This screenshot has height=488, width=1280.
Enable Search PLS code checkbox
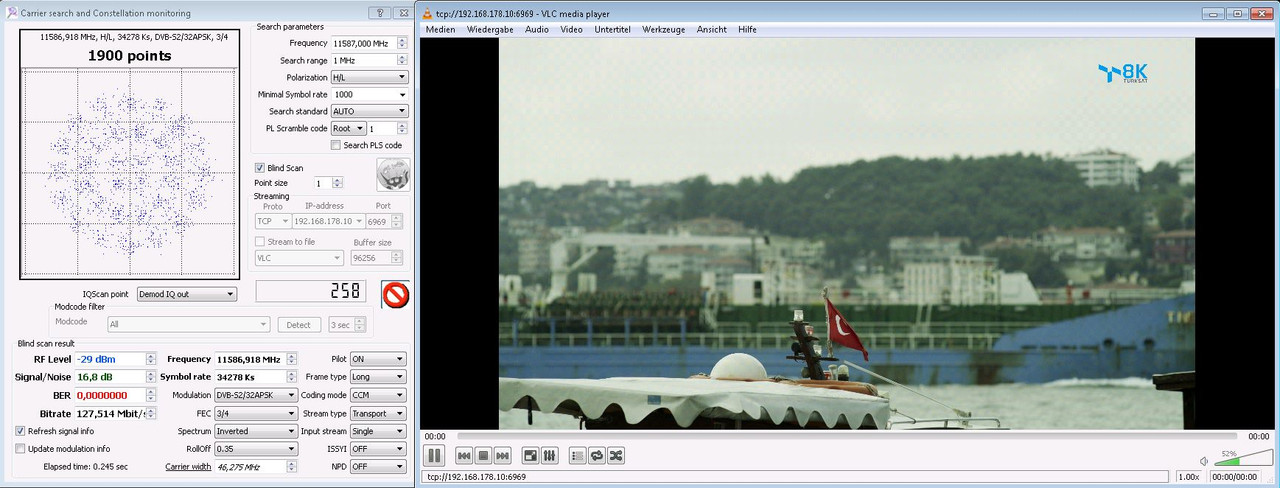pos(336,145)
